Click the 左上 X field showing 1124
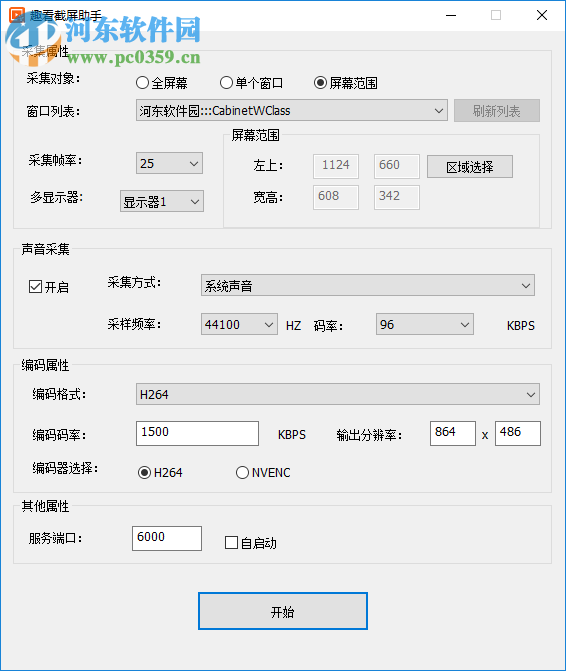 [x=336, y=166]
